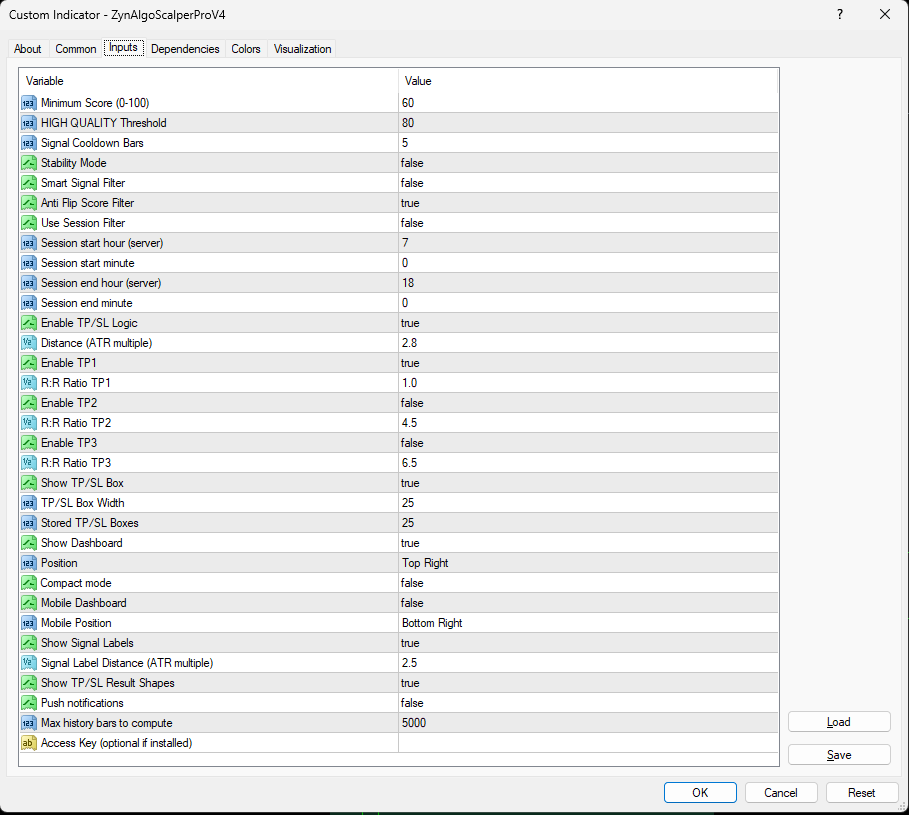
Task: Select the Colors tab
Action: pyautogui.click(x=246, y=49)
